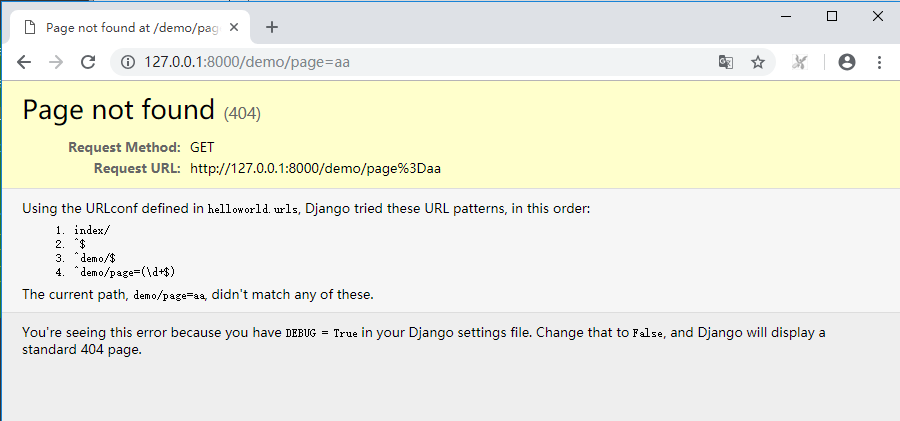Viewport: 900px width, 421px height.
Task: Go back to the previous page
Action: pyautogui.click(x=24, y=62)
